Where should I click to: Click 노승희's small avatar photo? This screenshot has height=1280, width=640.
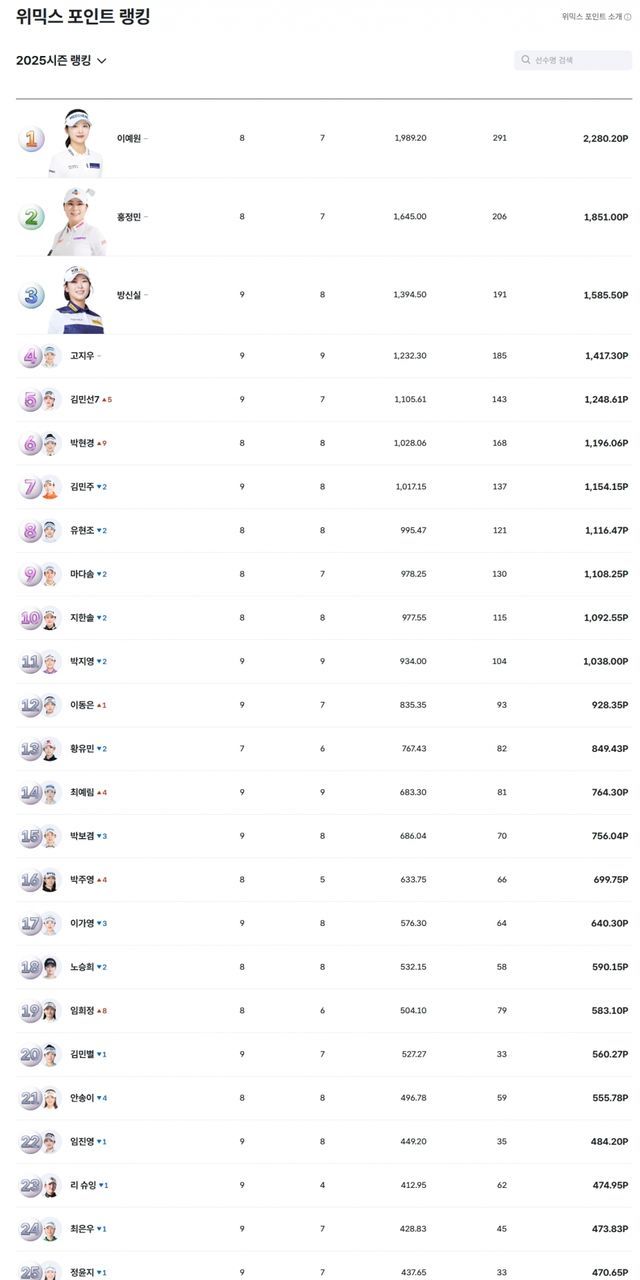click(x=50, y=967)
